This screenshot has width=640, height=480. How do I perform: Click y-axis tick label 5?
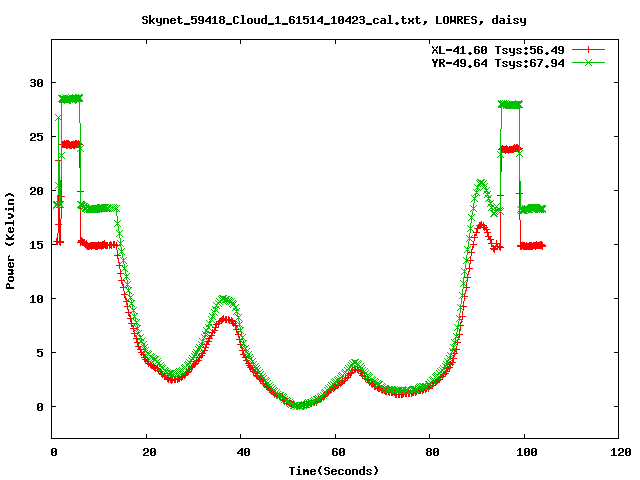40,353
